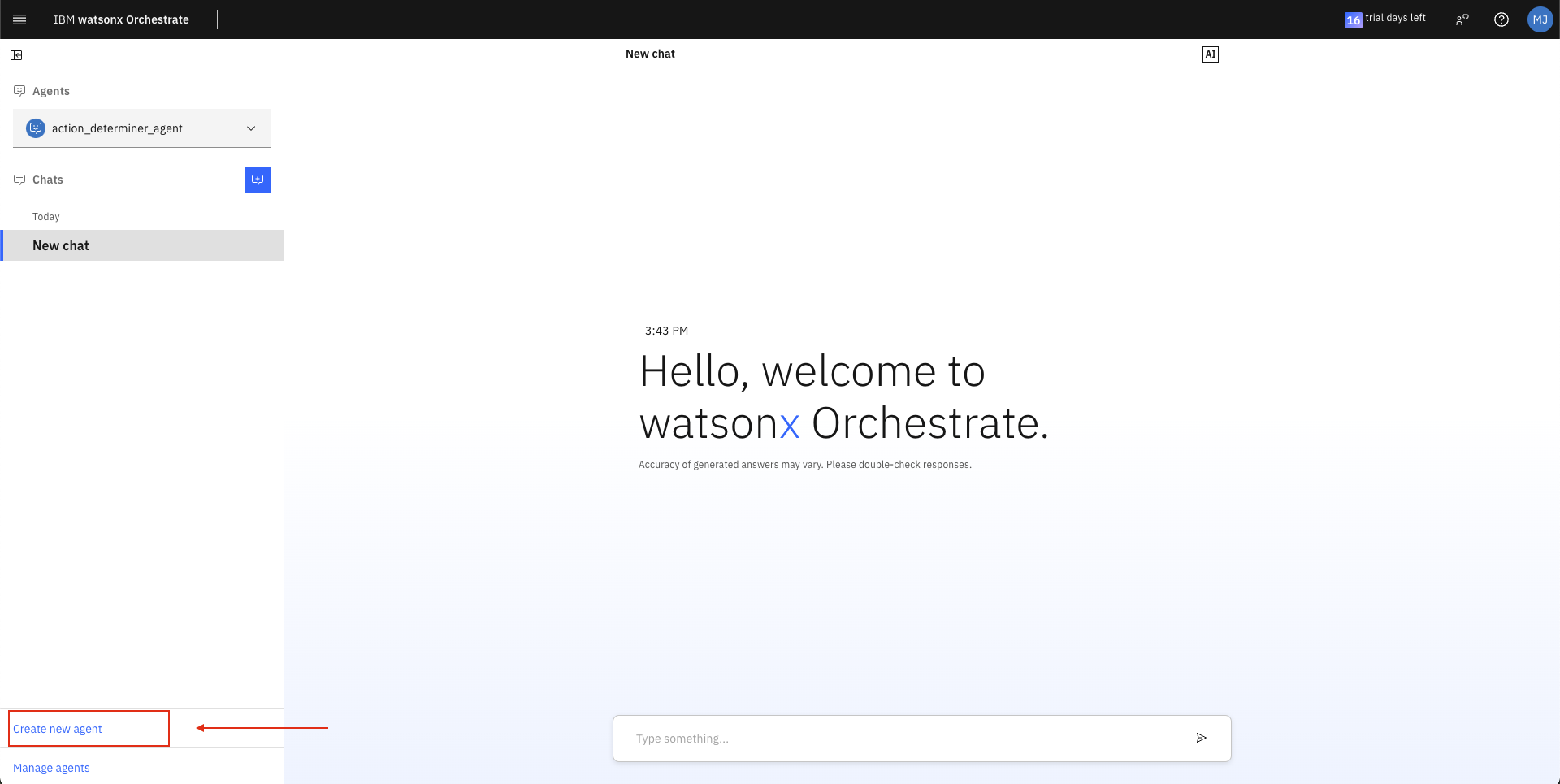The image size is (1560, 784).
Task: Click Manage agents link
Action: 51,768
